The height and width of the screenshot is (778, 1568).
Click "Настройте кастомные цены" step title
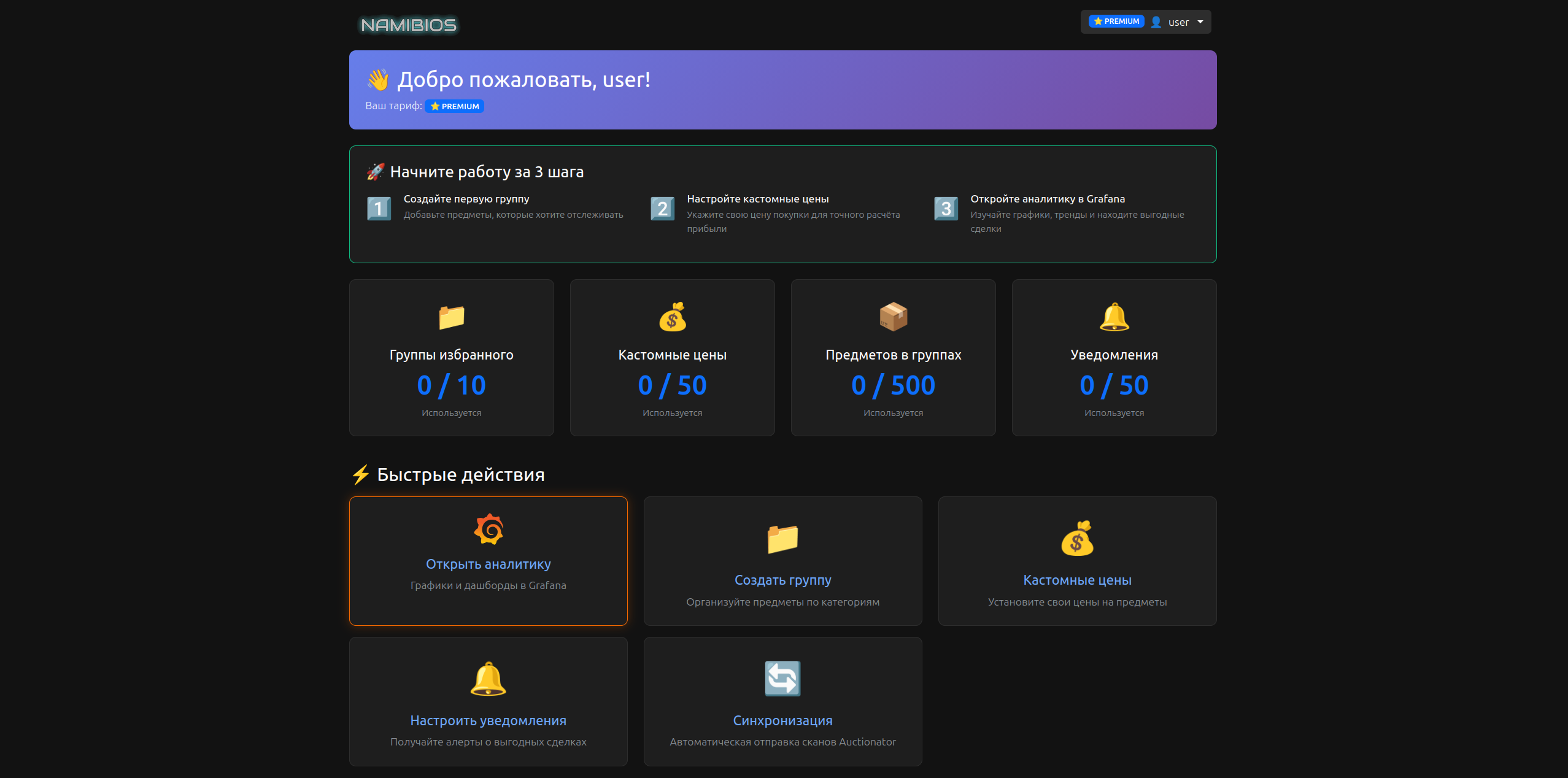[x=758, y=199]
